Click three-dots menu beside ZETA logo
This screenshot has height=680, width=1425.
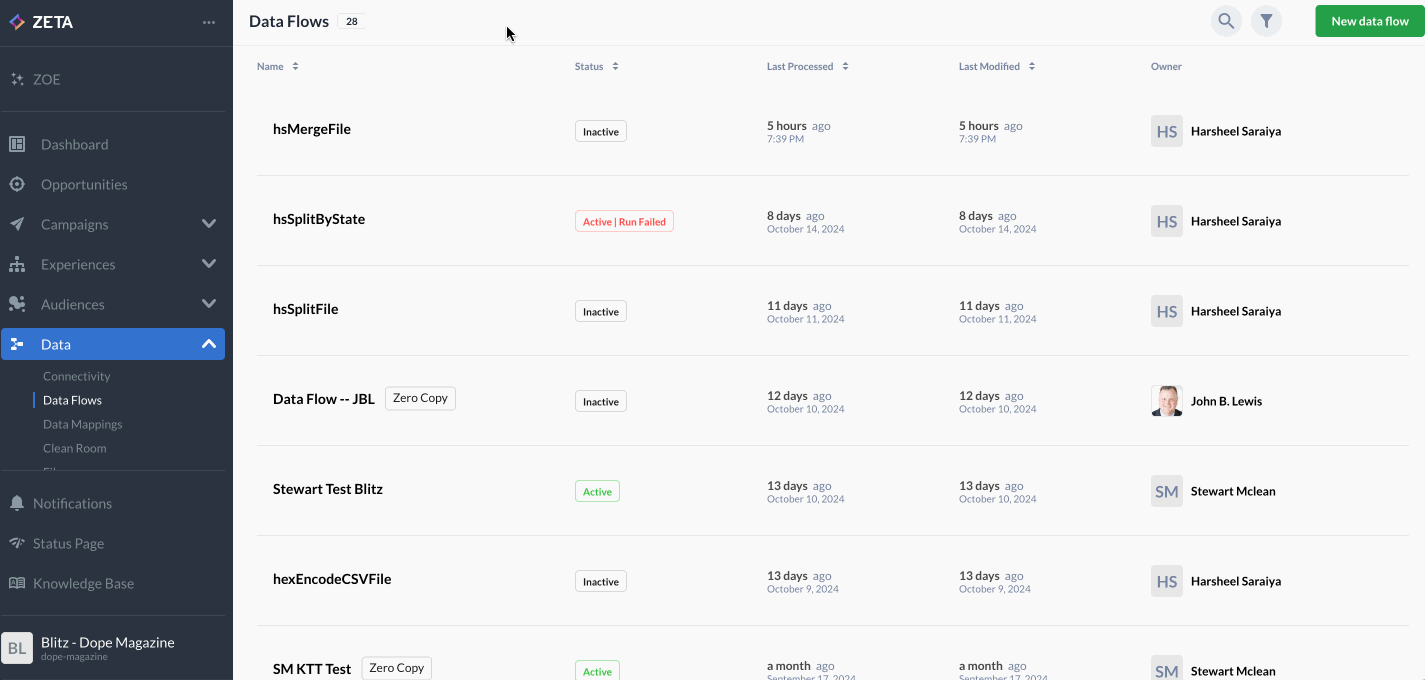[x=208, y=22]
